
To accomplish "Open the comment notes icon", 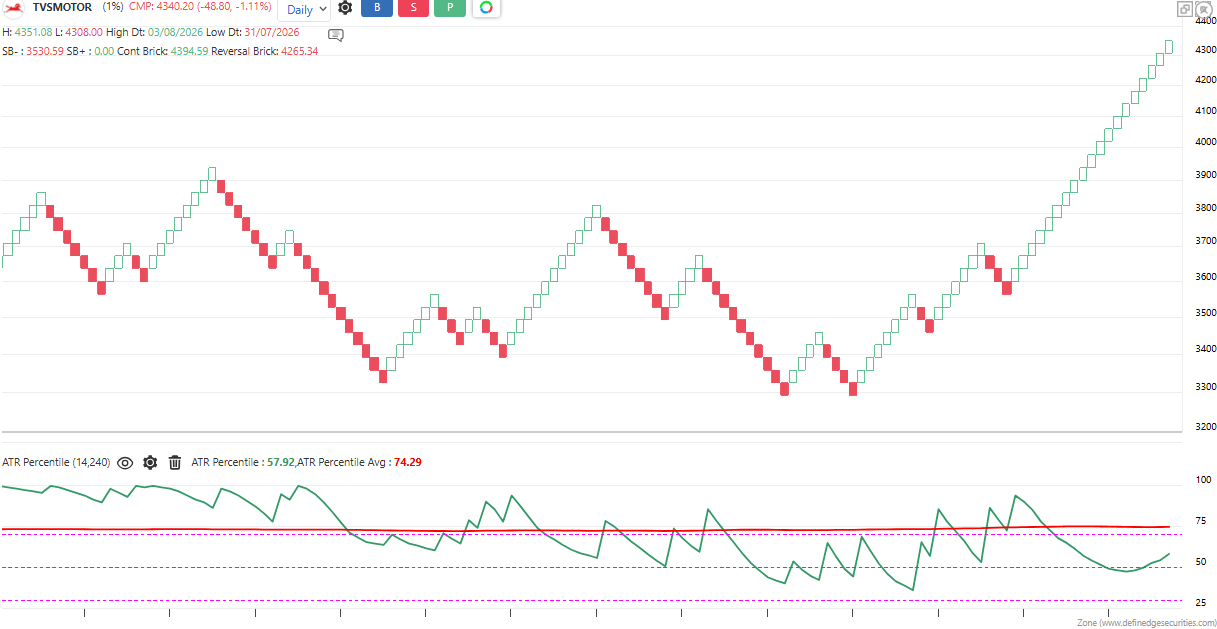I will coord(336,35).
